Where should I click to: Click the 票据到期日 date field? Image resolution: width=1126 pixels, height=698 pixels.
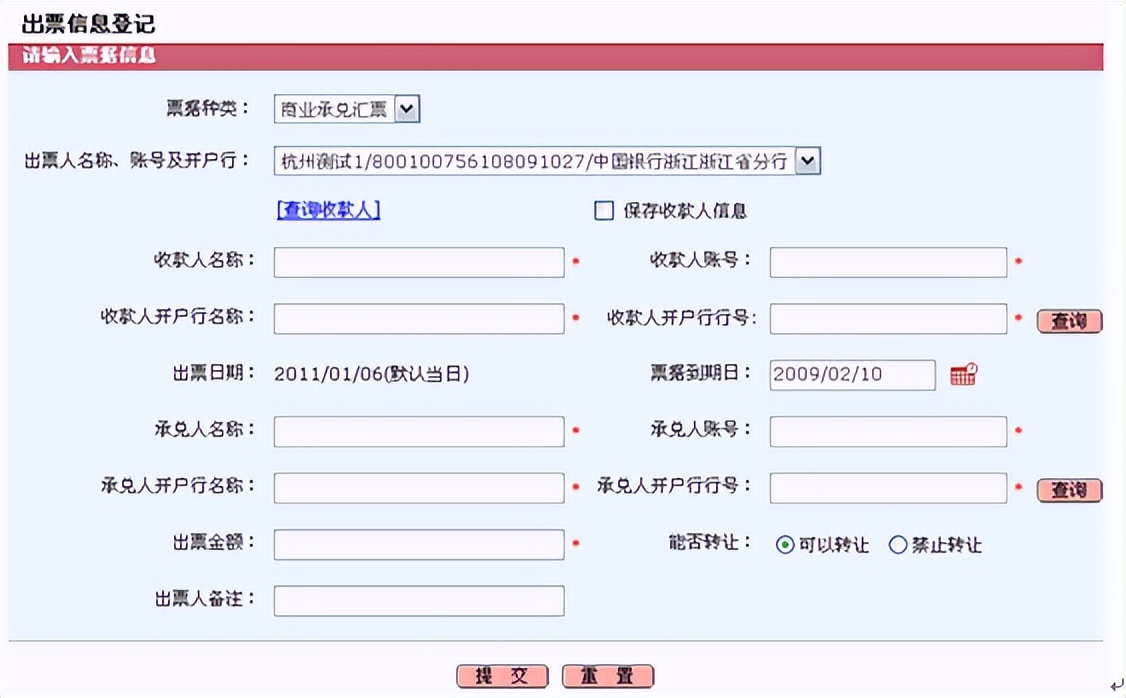[x=851, y=375]
